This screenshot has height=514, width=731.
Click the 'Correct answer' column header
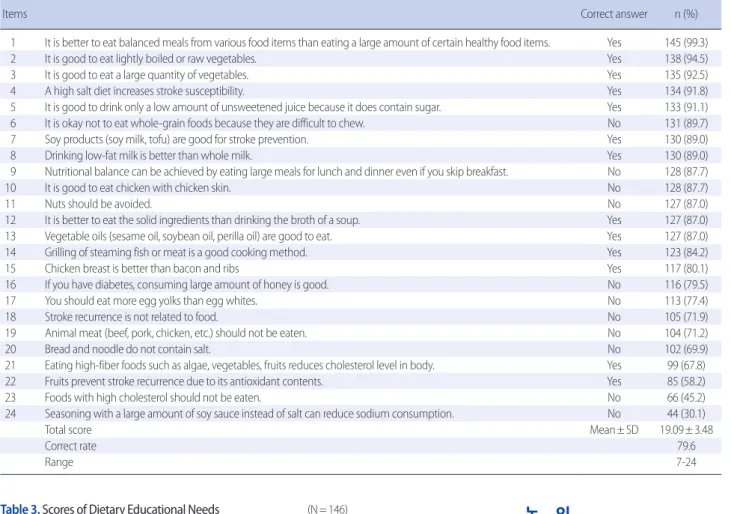pos(614,14)
